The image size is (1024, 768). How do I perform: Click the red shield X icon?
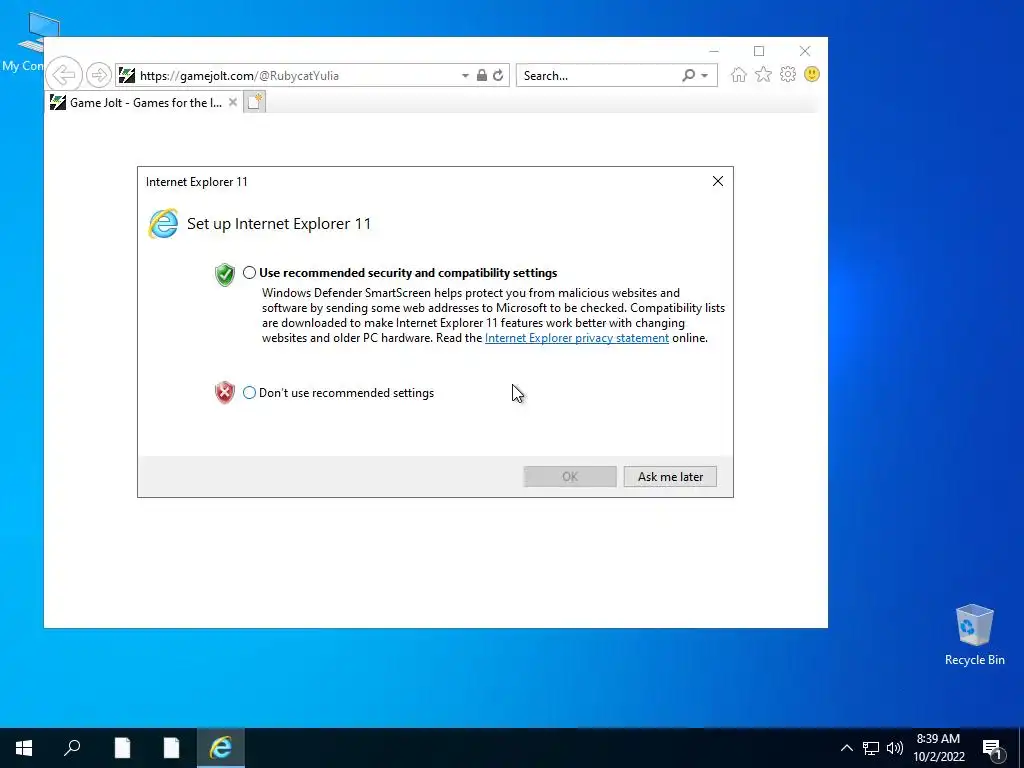click(225, 392)
